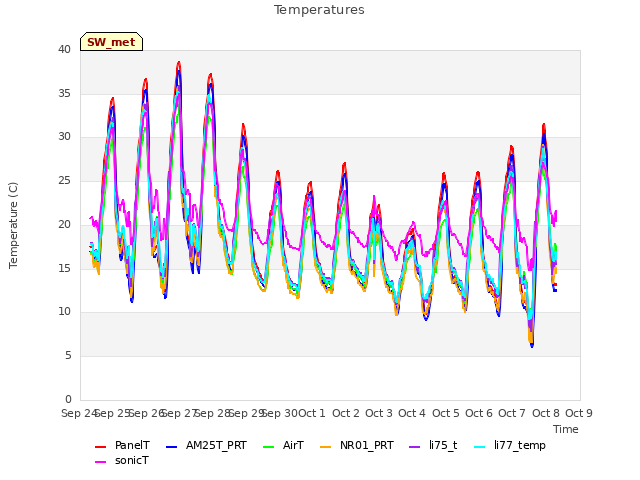Toggle the li77_temp legend entry
The image size is (640, 480).
coord(510,445)
